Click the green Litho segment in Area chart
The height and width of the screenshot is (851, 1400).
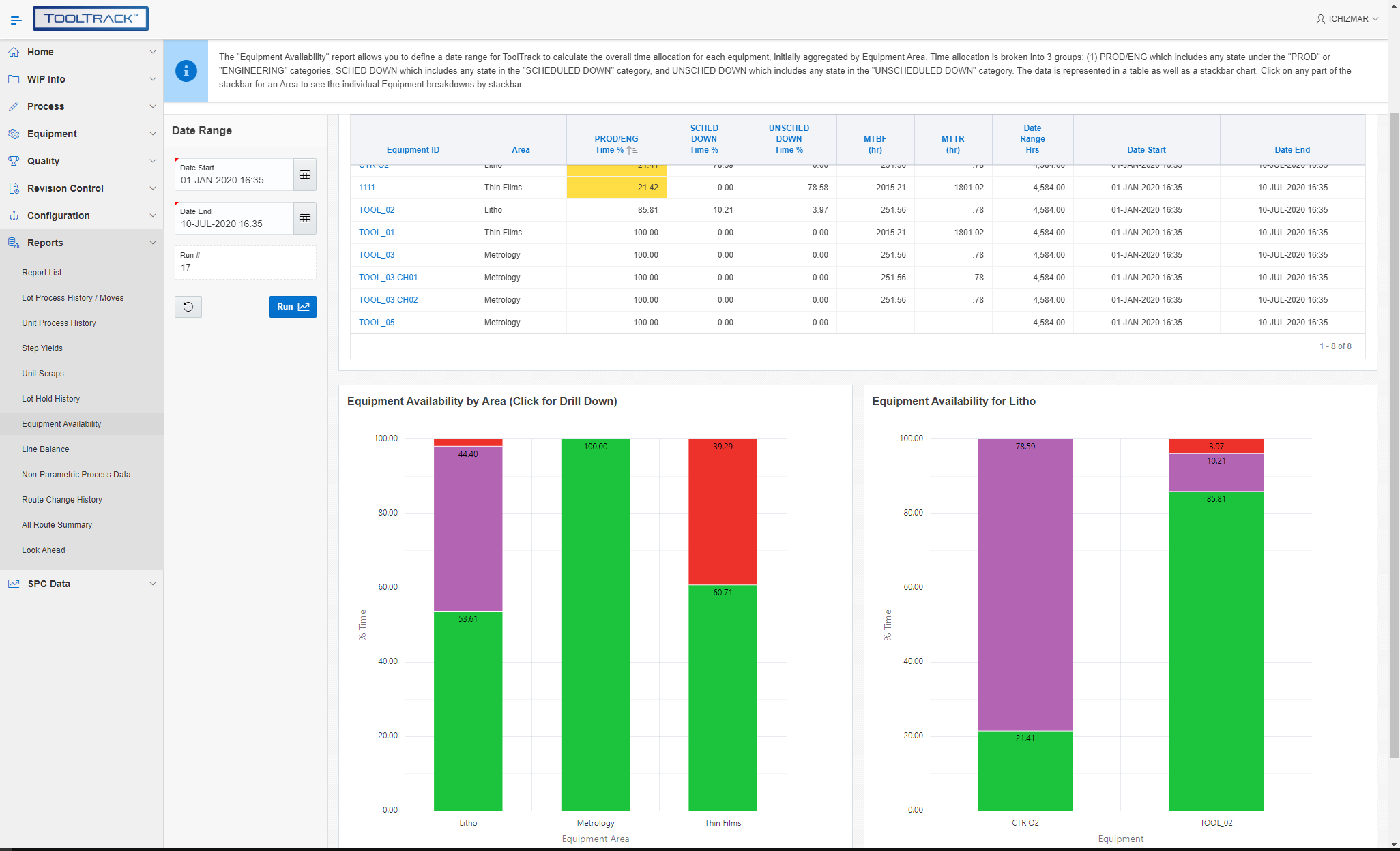pyautogui.click(x=467, y=709)
